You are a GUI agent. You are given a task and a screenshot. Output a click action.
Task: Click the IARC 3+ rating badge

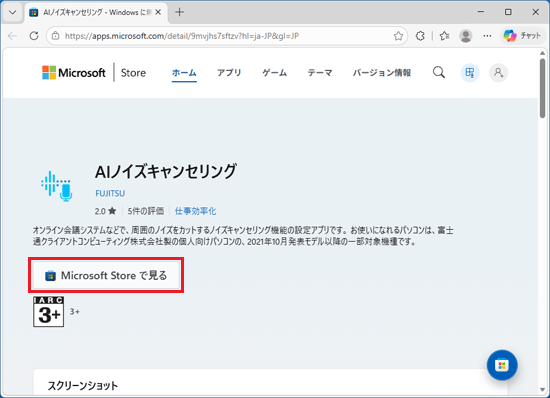(48, 311)
